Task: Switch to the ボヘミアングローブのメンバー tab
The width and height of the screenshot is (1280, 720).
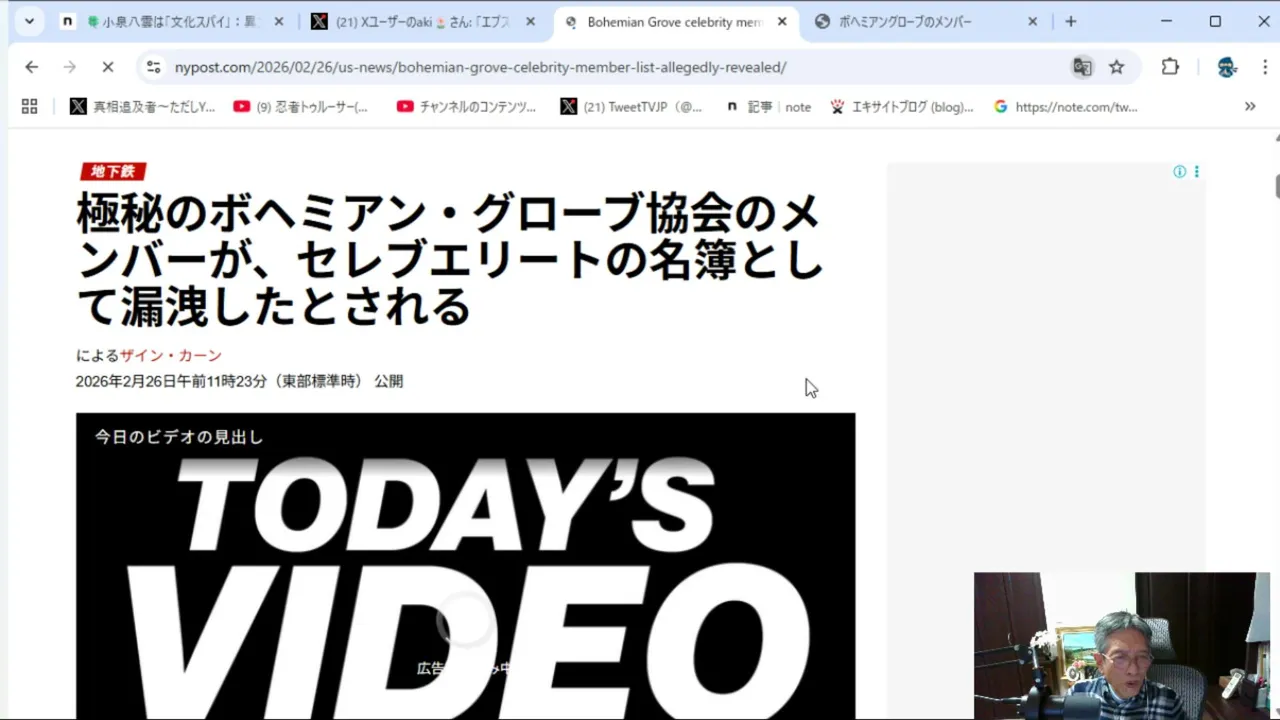Action: (x=926, y=21)
